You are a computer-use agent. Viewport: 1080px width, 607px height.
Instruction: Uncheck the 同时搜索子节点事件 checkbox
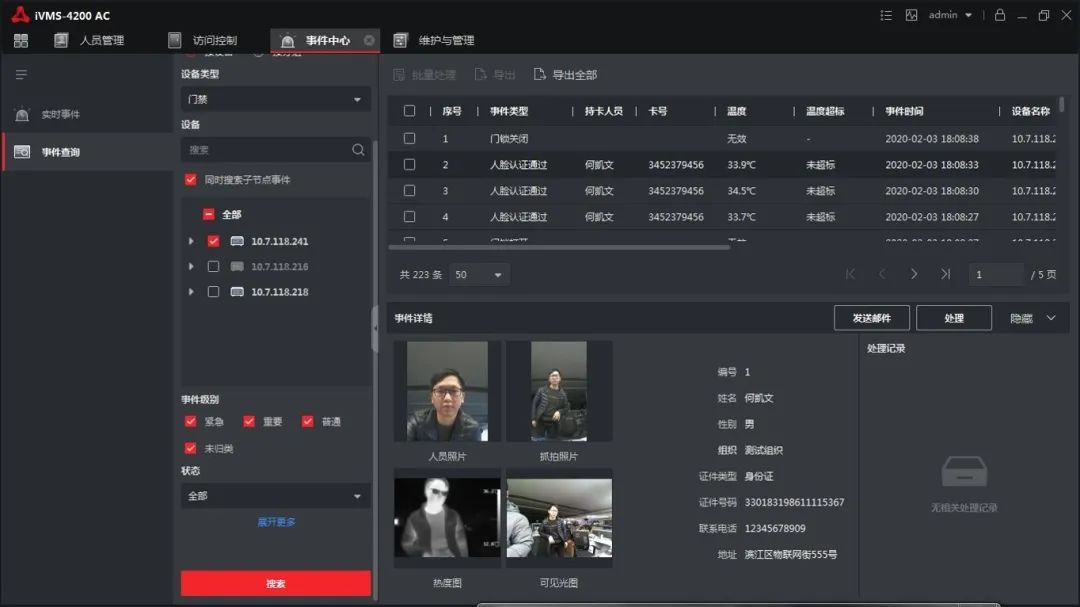point(191,180)
